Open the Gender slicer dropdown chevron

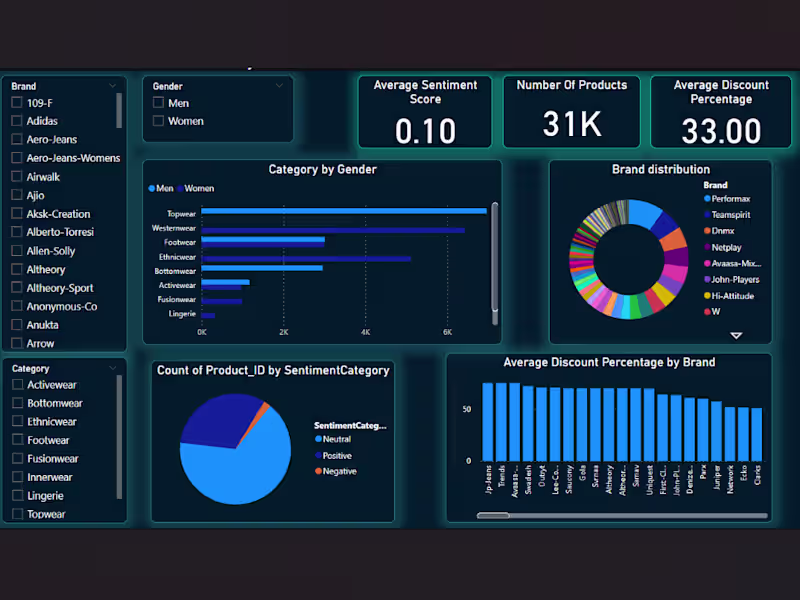point(280,86)
